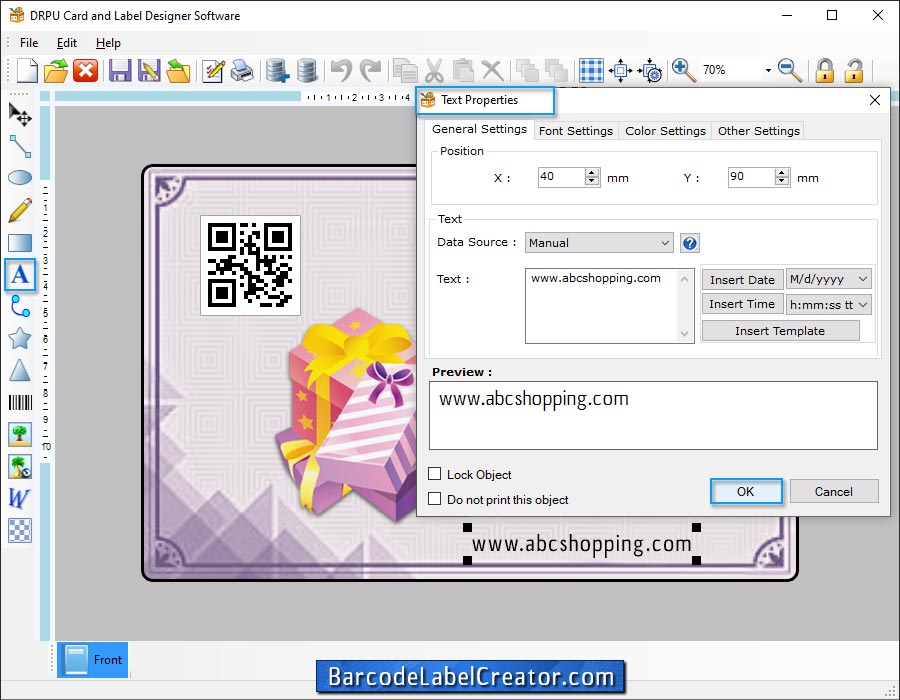Select the Text tool 'A'
Image resolution: width=900 pixels, height=700 pixels.
[x=20, y=275]
